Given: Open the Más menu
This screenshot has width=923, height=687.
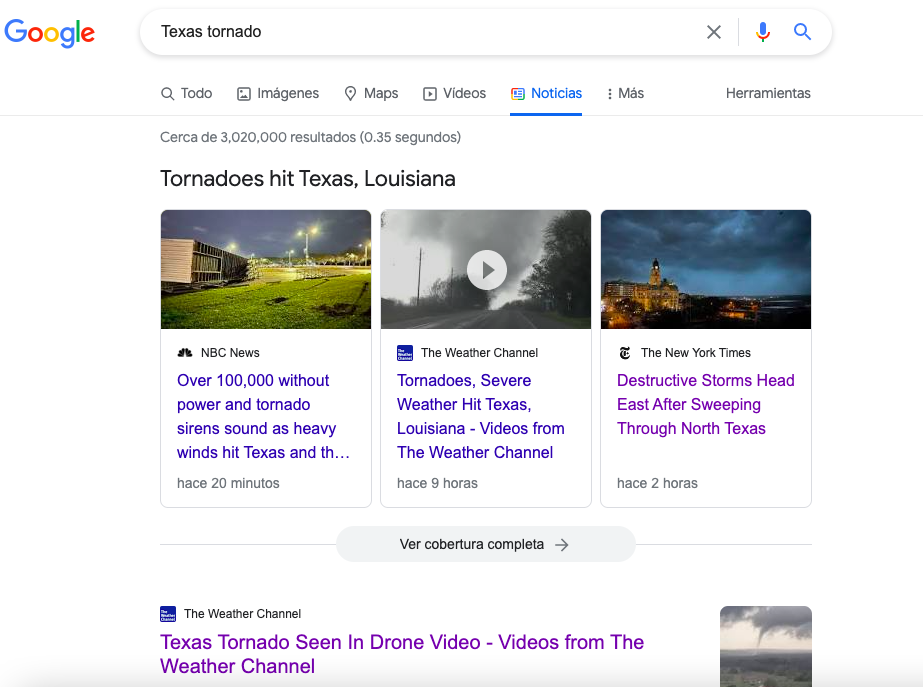Looking at the screenshot, I should 625,94.
